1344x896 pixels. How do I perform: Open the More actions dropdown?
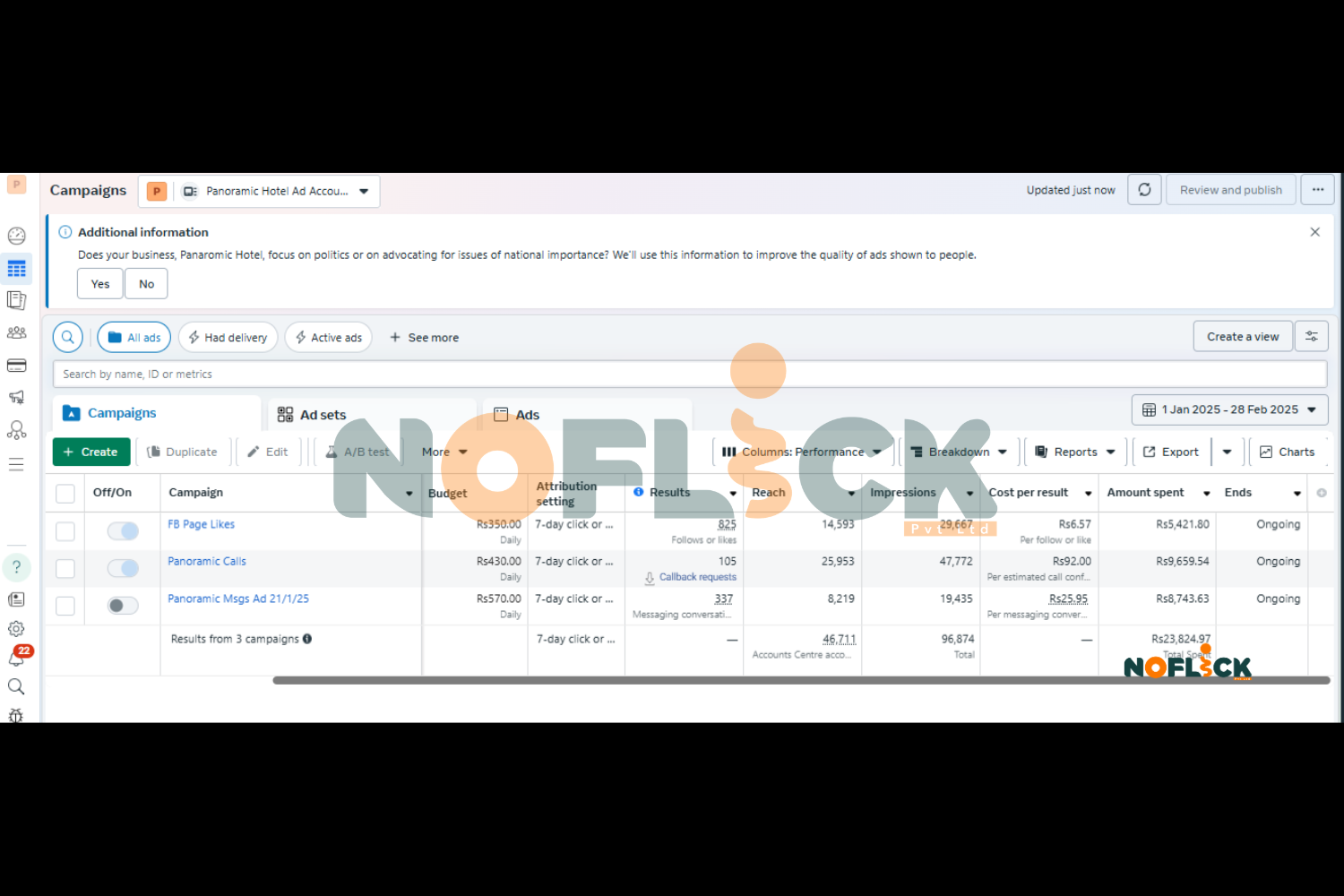444,452
